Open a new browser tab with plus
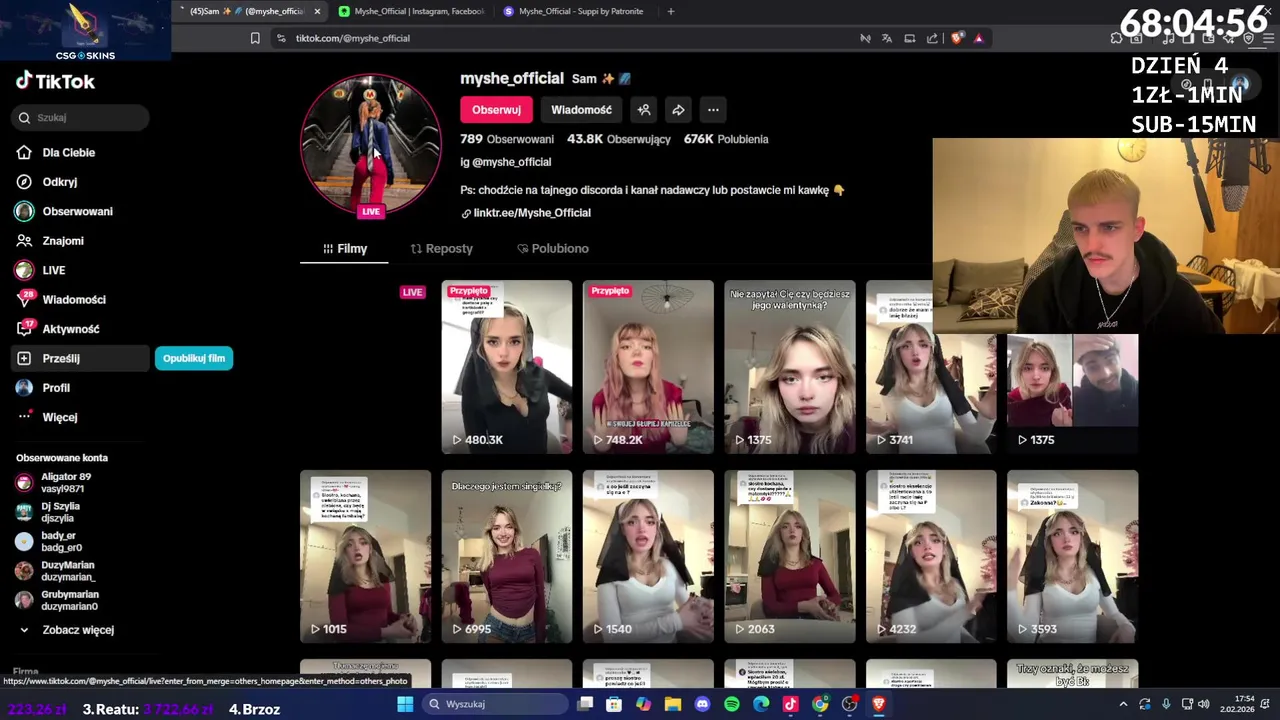 coord(671,11)
